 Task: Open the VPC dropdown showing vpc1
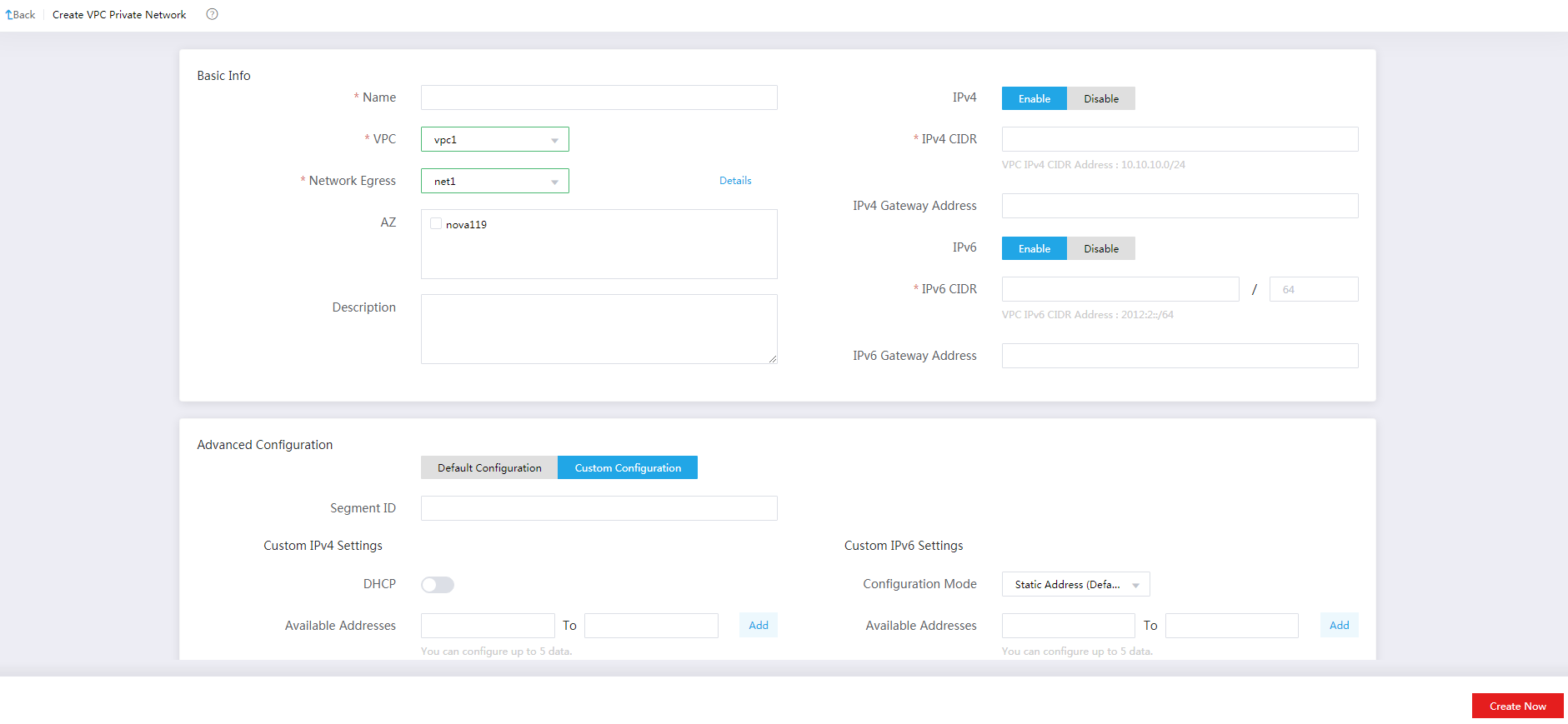coord(494,139)
